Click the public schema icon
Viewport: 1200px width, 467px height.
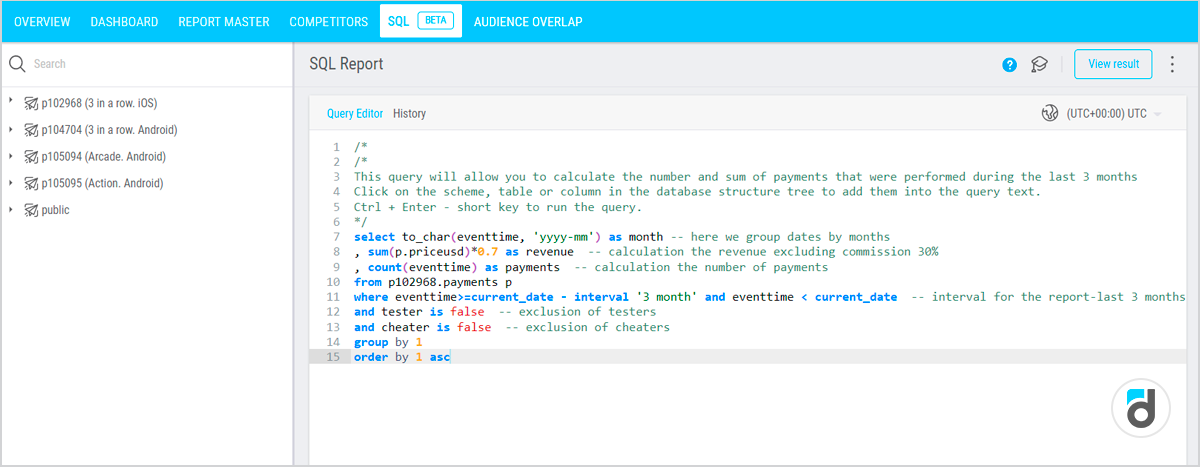coord(31,211)
